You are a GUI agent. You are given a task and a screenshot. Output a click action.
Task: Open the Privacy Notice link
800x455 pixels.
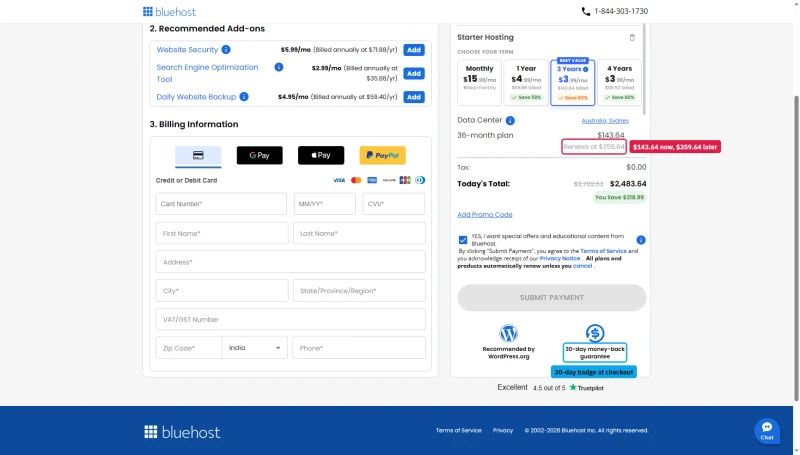(560, 258)
